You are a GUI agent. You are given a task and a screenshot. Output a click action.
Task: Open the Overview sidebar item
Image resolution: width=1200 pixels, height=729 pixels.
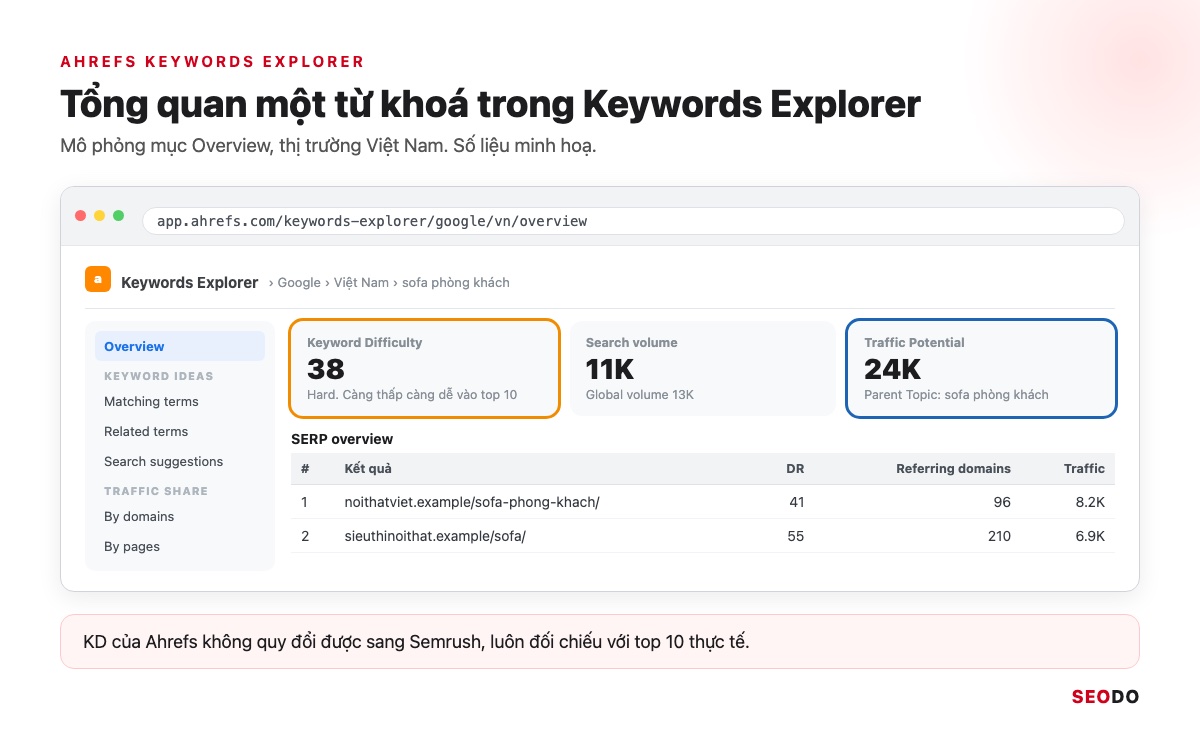pos(180,346)
